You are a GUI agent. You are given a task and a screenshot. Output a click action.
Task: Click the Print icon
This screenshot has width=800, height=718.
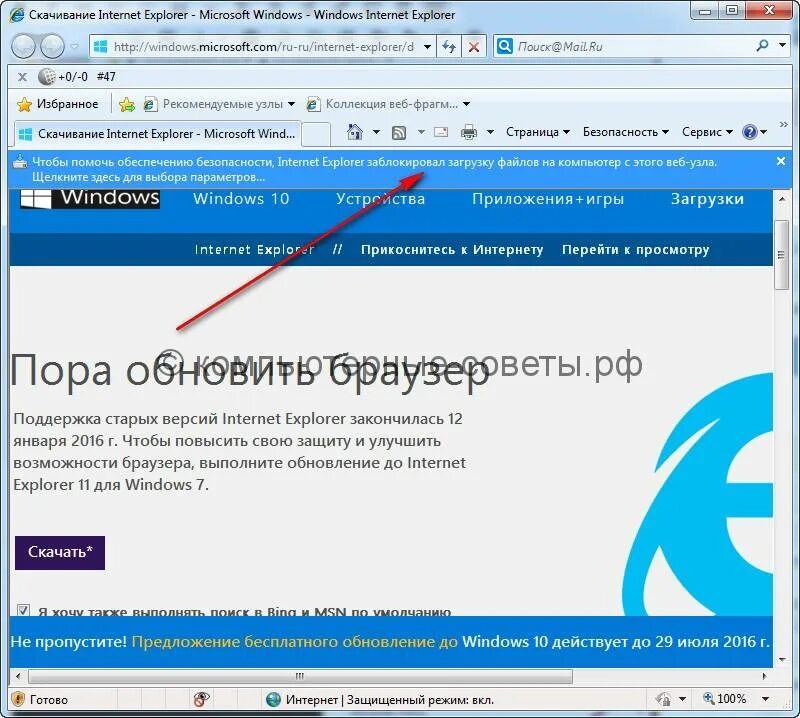pos(468,132)
